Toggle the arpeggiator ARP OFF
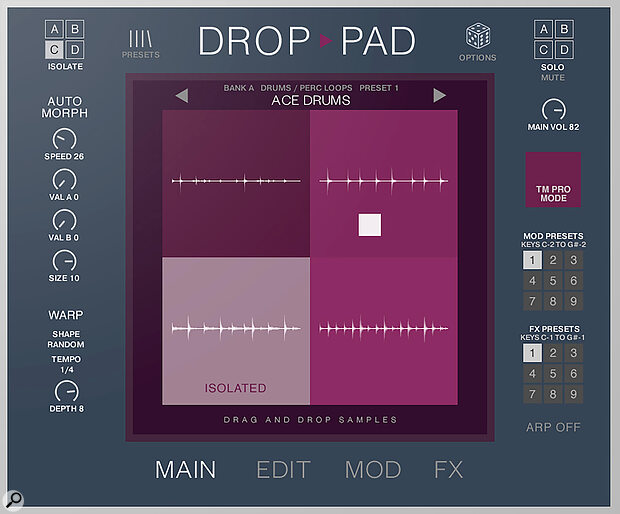Image resolution: width=620 pixels, height=514 pixels. pos(553,427)
